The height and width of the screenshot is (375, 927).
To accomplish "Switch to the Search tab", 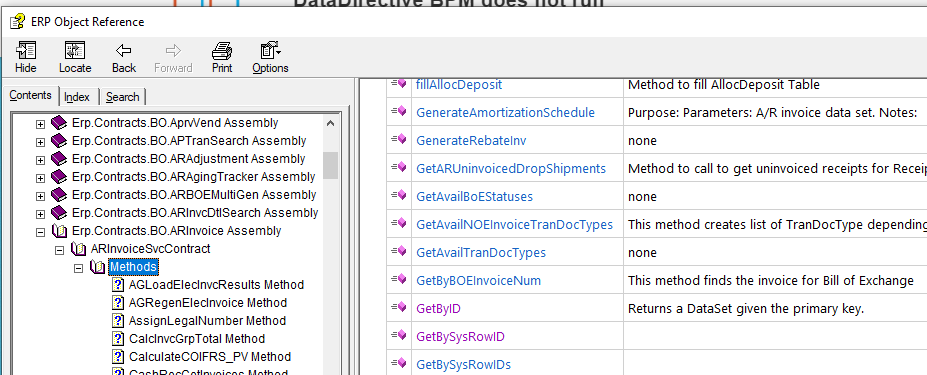I will point(122,97).
